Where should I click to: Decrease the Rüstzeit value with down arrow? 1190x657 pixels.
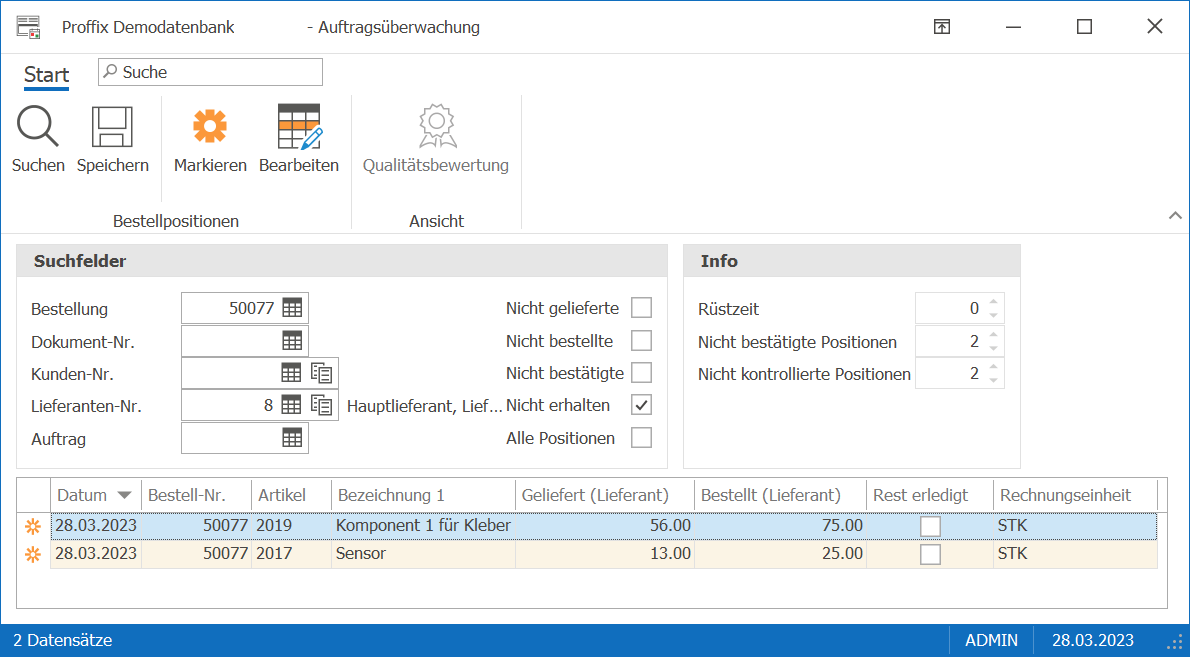(993, 315)
